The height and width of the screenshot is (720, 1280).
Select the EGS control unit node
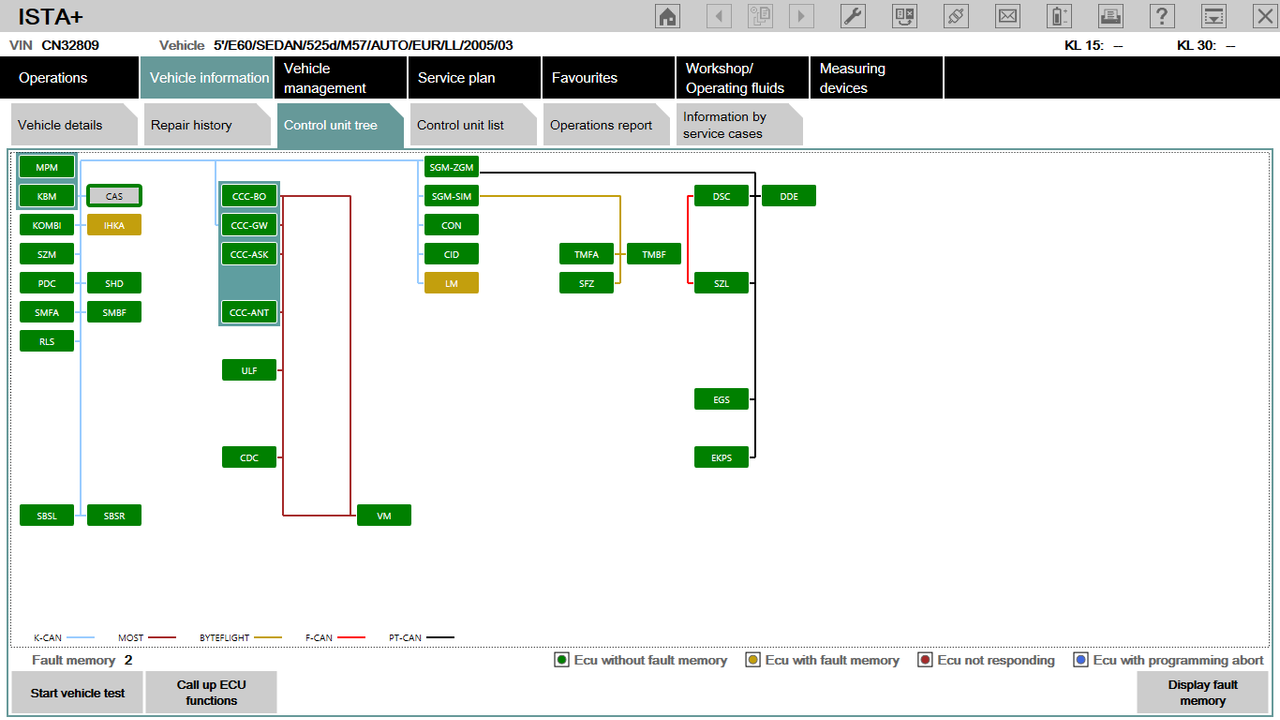(x=721, y=399)
